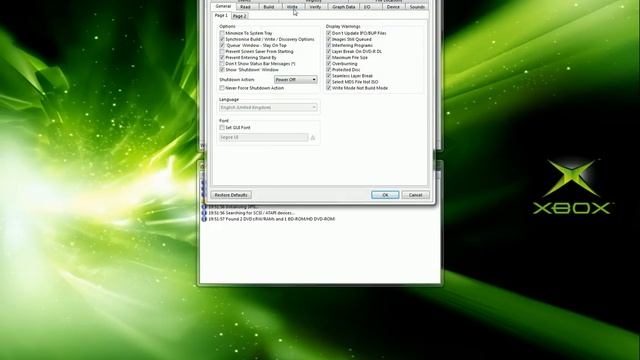Click 'Searching for SCSI / ATAPI devices' log text
Image resolution: width=640 pixels, height=360 pixels.
[251, 213]
